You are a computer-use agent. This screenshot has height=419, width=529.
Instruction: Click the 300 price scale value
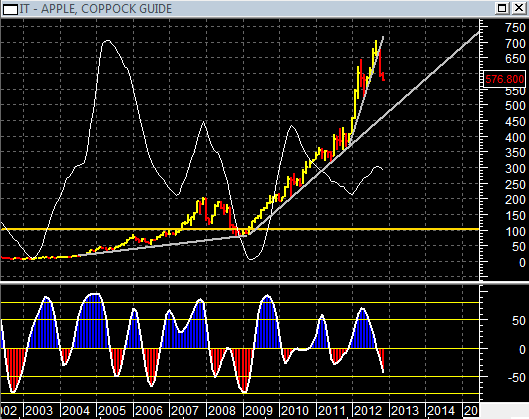point(515,168)
